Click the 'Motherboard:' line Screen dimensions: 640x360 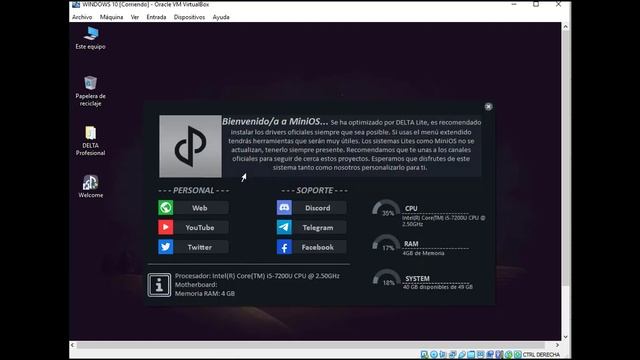tap(196, 284)
